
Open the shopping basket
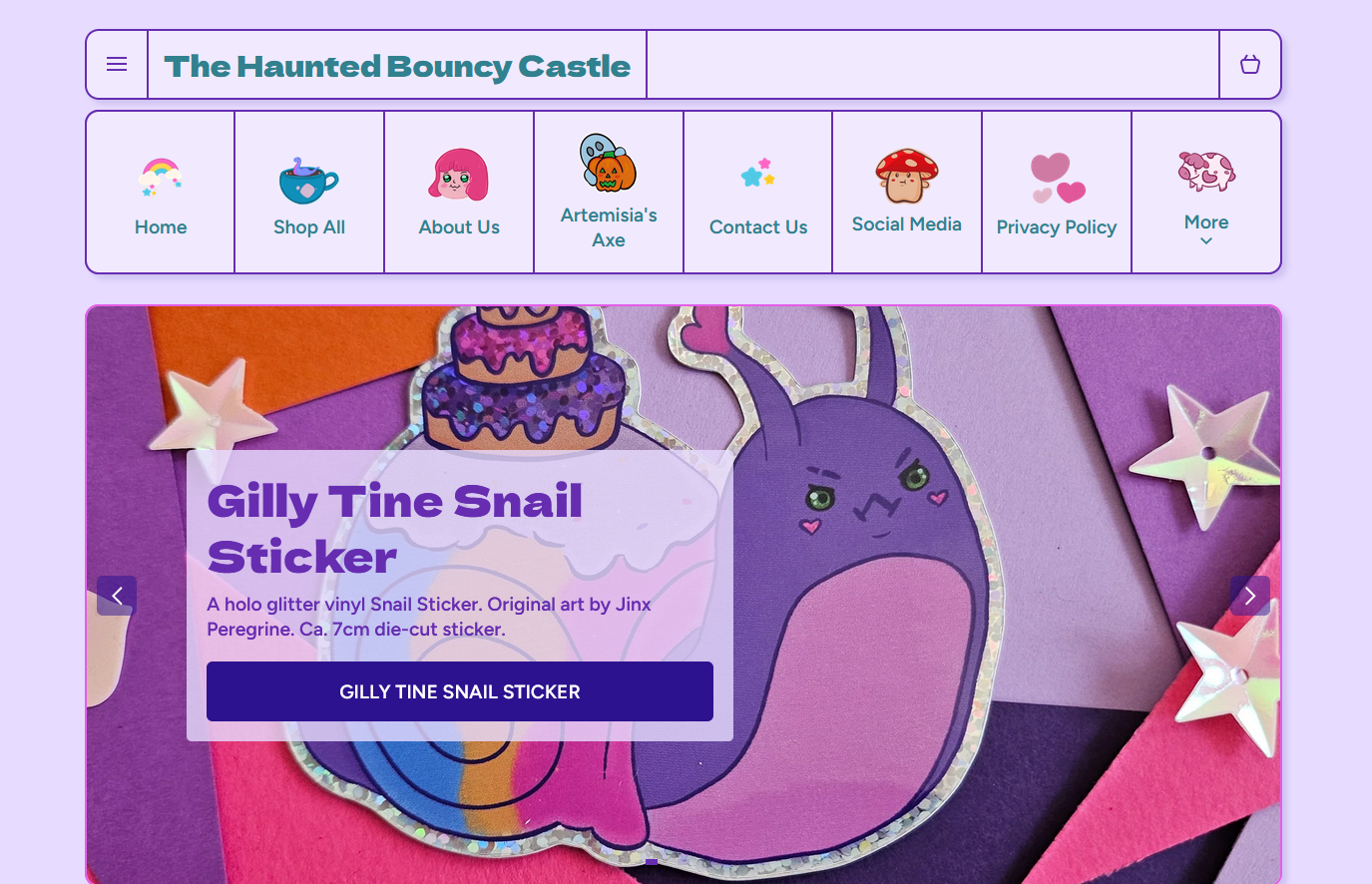point(1249,65)
